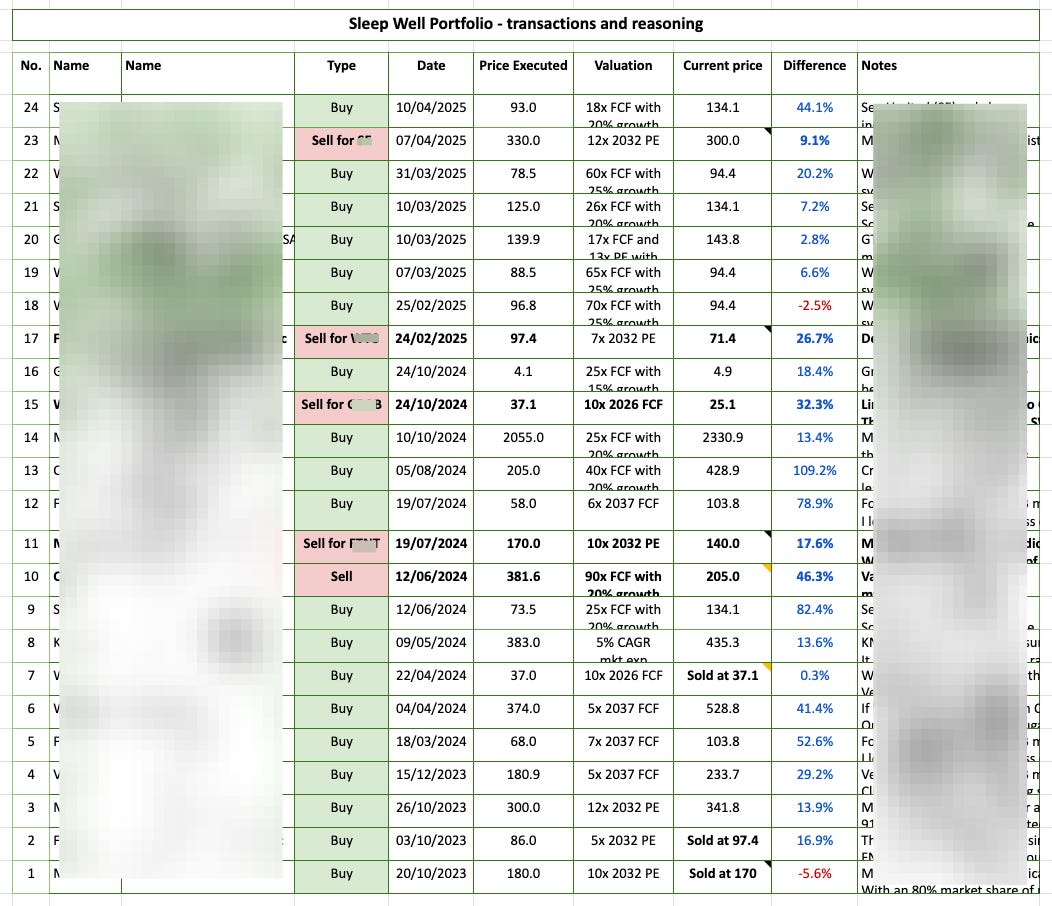Click the current price 341.8

pyautogui.click(x=723, y=810)
